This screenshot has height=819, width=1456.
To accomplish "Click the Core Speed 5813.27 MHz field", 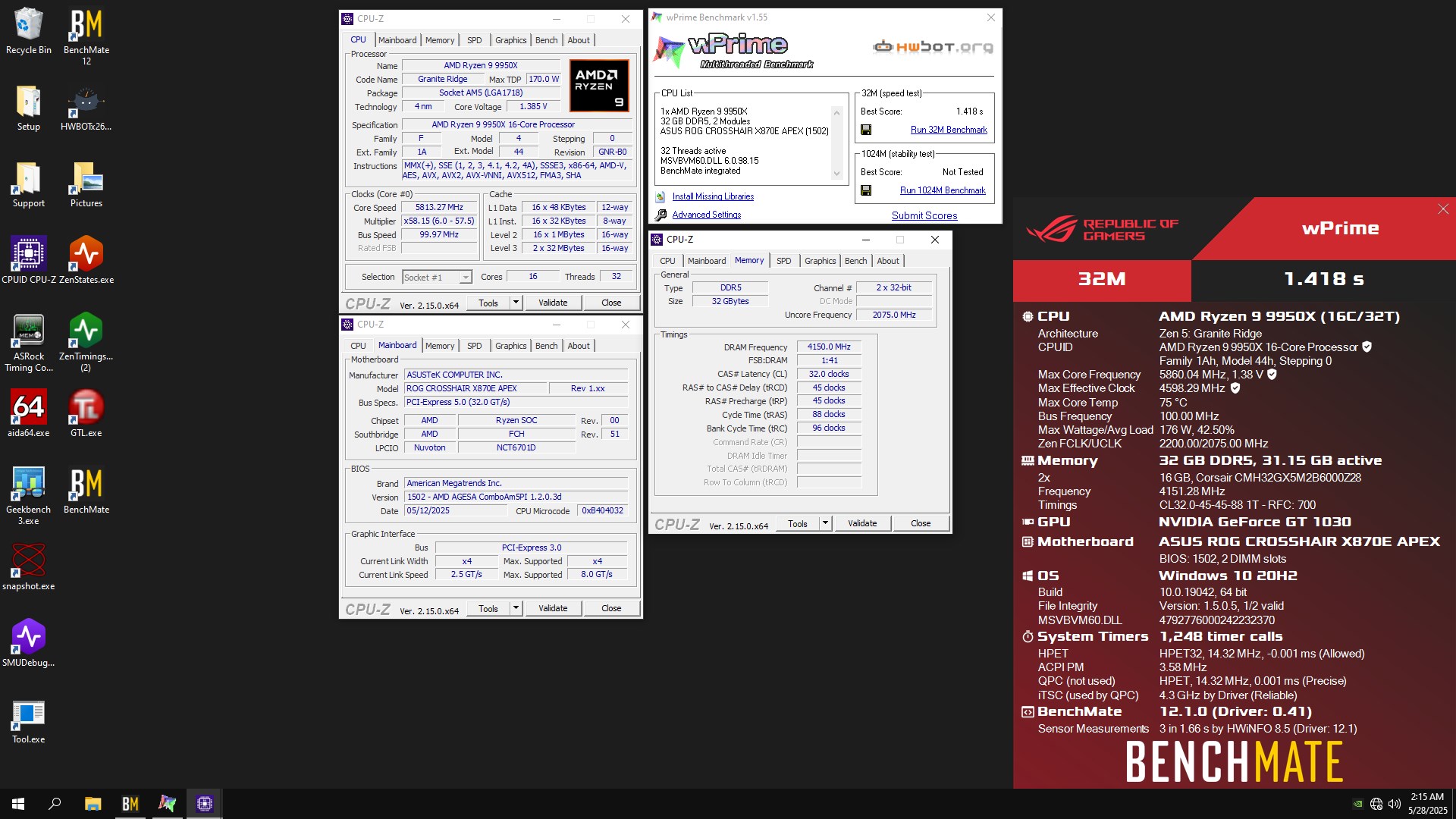I will pyautogui.click(x=440, y=207).
